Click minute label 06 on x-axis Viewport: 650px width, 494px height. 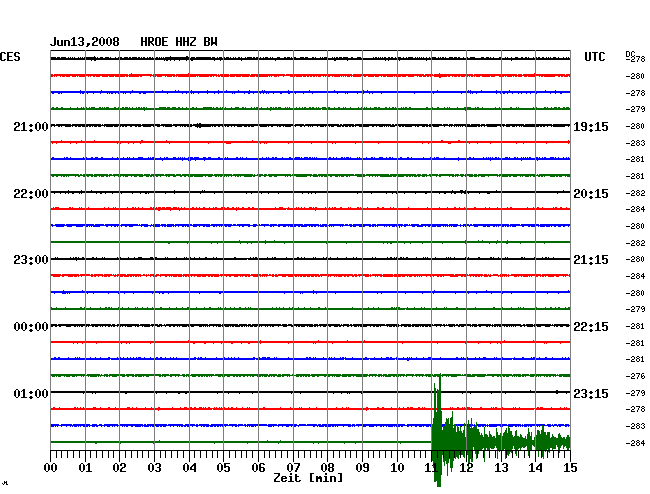[x=258, y=467]
